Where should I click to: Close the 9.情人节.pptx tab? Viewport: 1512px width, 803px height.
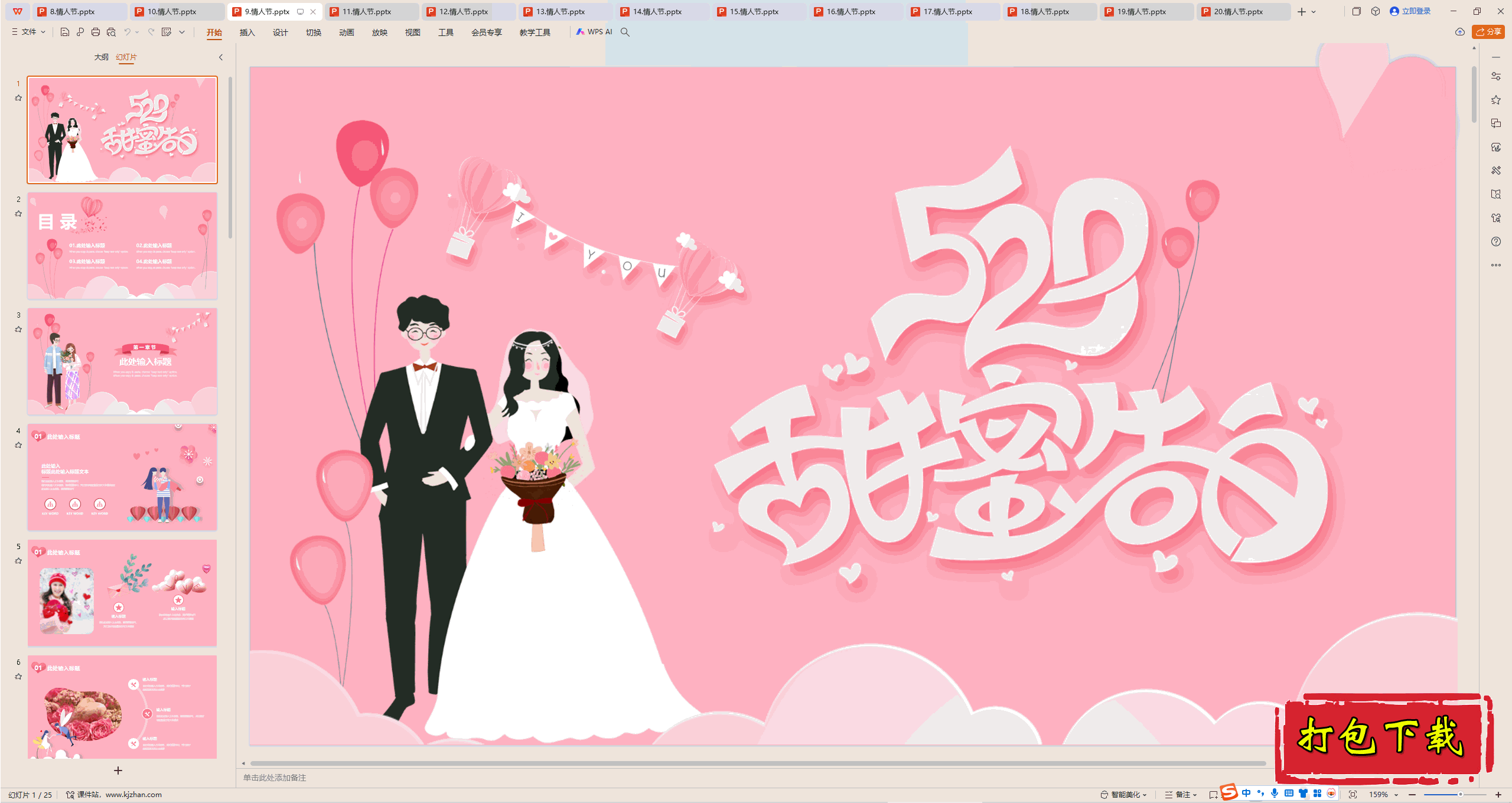(313, 12)
